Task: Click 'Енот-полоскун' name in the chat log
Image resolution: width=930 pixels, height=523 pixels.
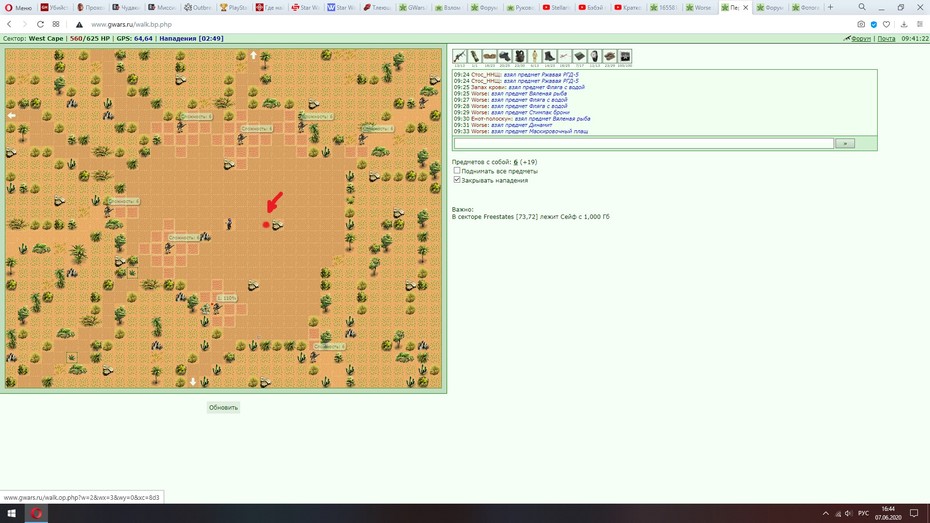Action: [x=491, y=119]
